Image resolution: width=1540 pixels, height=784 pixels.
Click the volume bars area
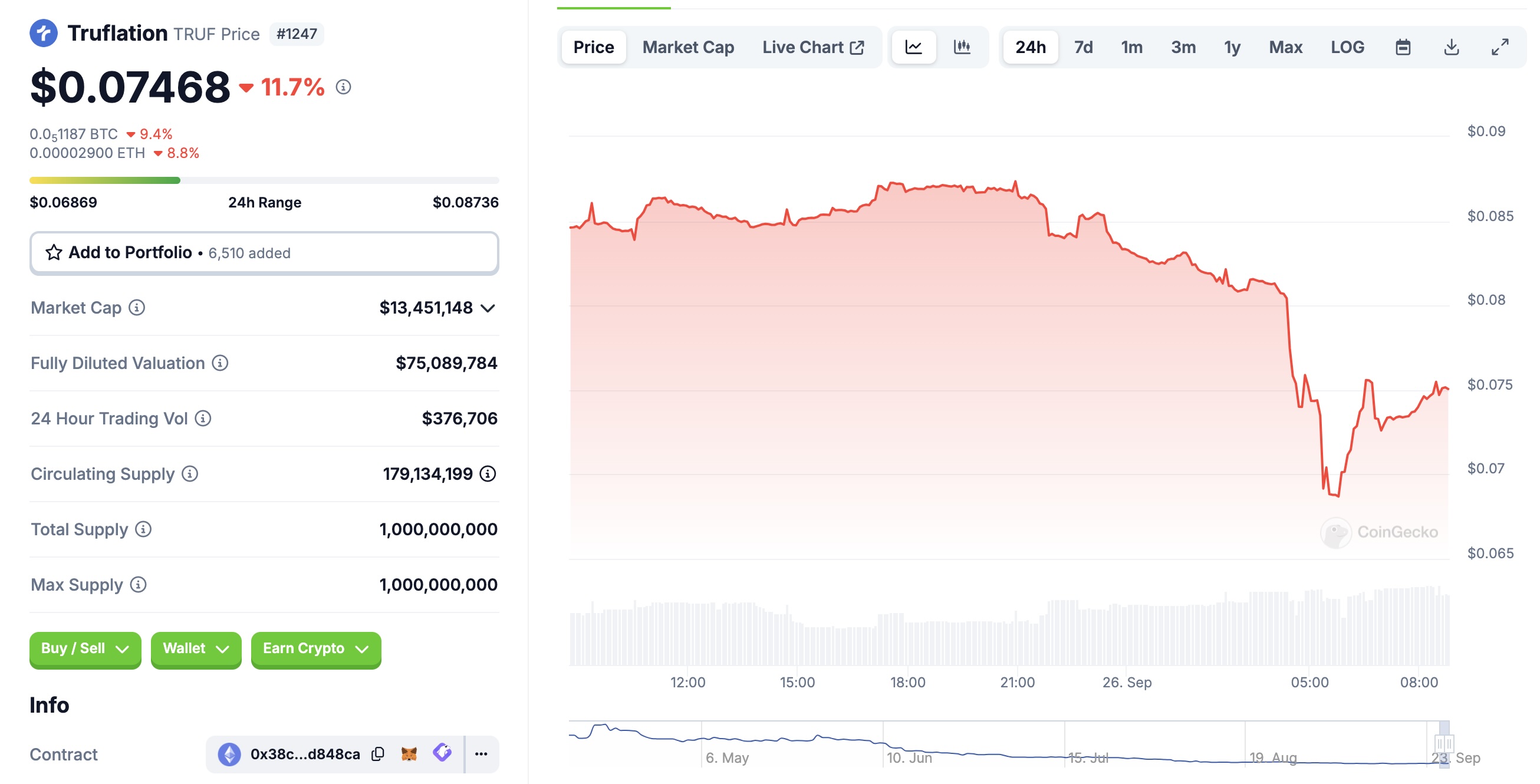click(1009, 626)
